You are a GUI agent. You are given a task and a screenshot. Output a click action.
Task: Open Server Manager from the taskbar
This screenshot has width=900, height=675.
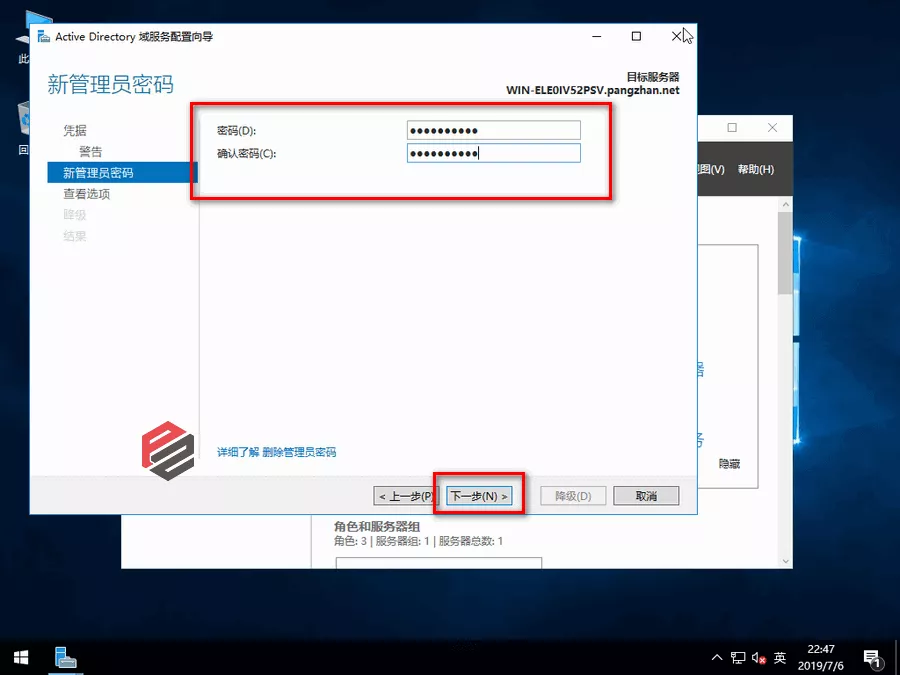(67, 657)
